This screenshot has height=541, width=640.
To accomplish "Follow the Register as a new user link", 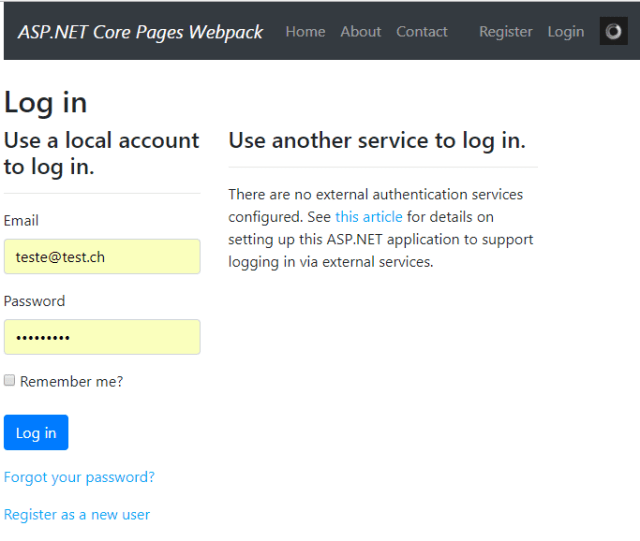I will coord(77,515).
